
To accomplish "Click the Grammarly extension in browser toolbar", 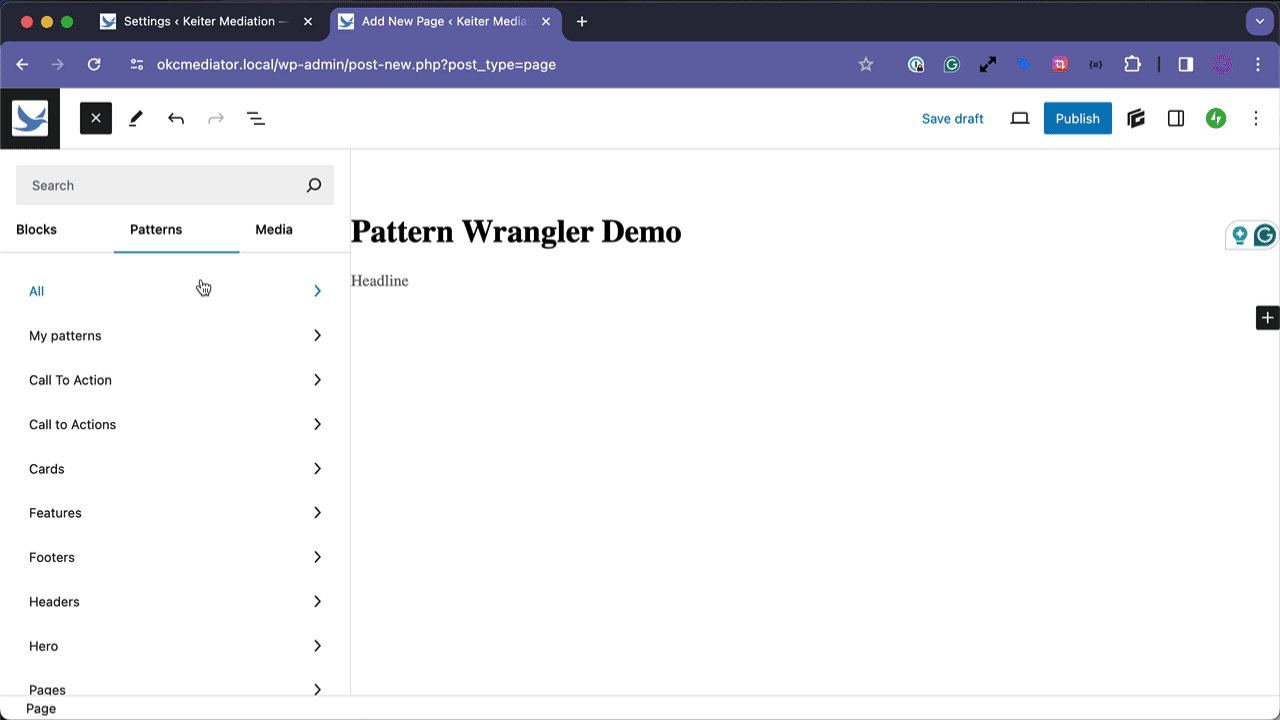I will (x=952, y=64).
